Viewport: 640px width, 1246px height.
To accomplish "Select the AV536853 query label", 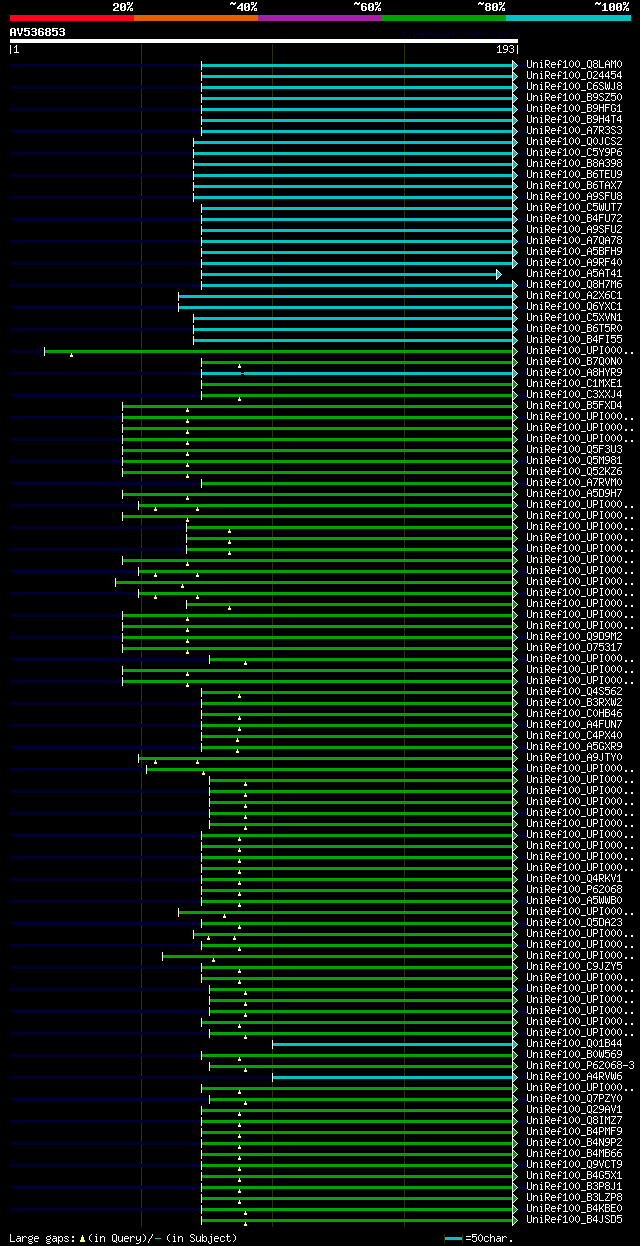I will click(x=38, y=32).
